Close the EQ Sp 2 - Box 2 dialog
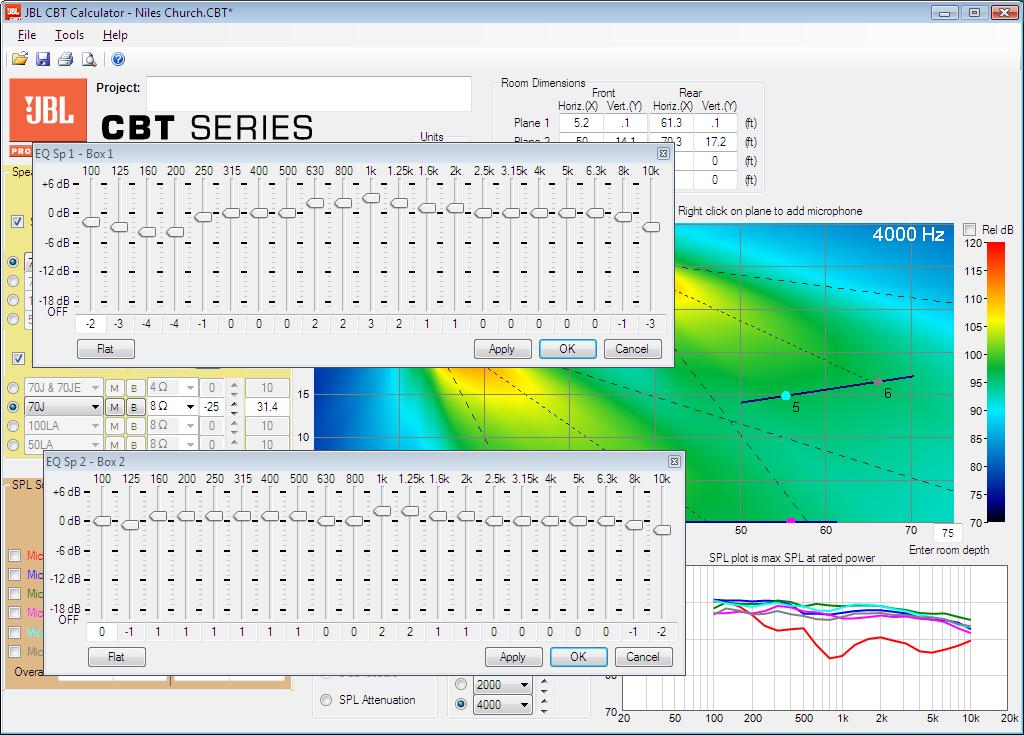Screen dimensions: 1024x735 (674, 461)
